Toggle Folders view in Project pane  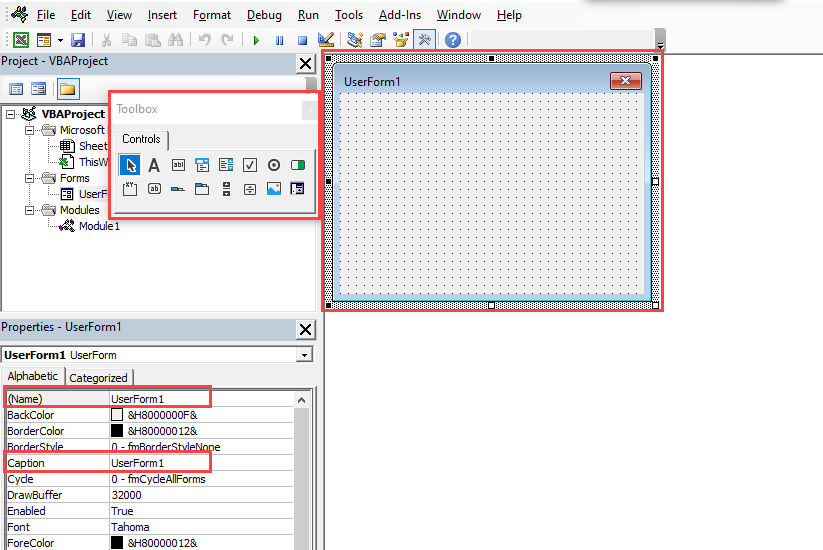coord(67,89)
